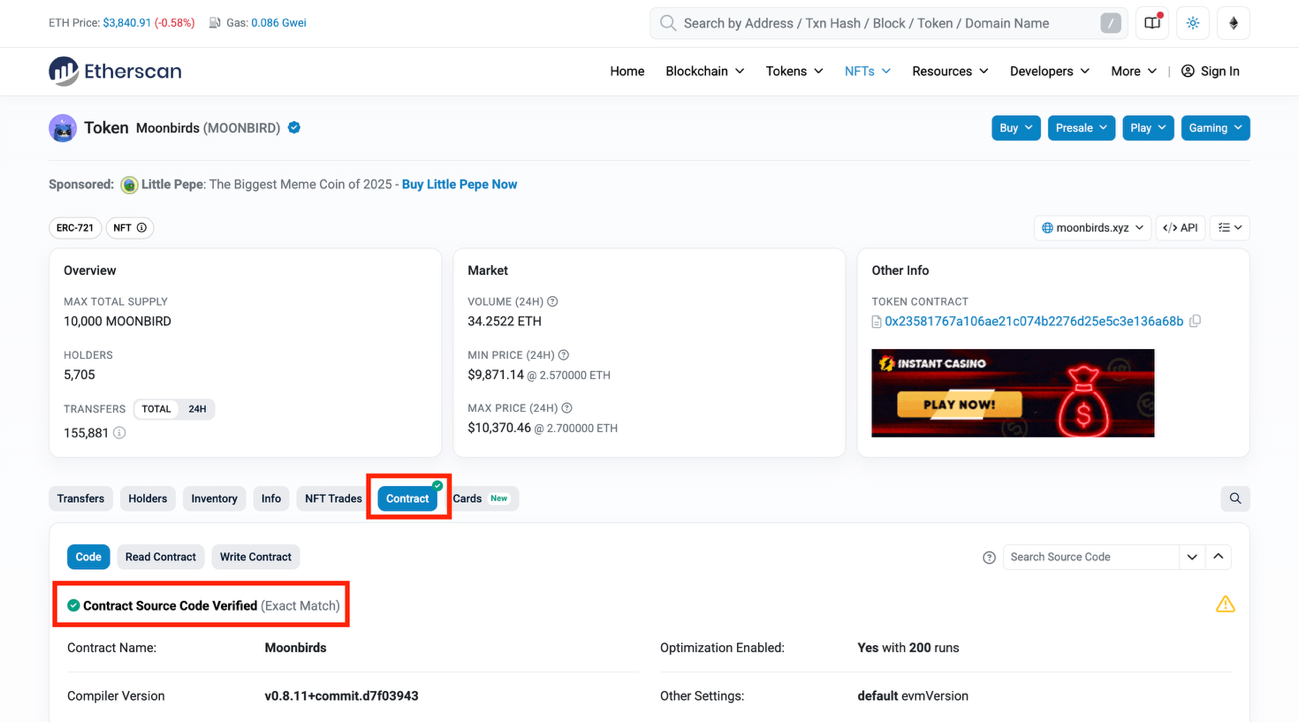This screenshot has height=722, width=1299.
Task: Select the 24H transfers toggle
Action: click(197, 409)
